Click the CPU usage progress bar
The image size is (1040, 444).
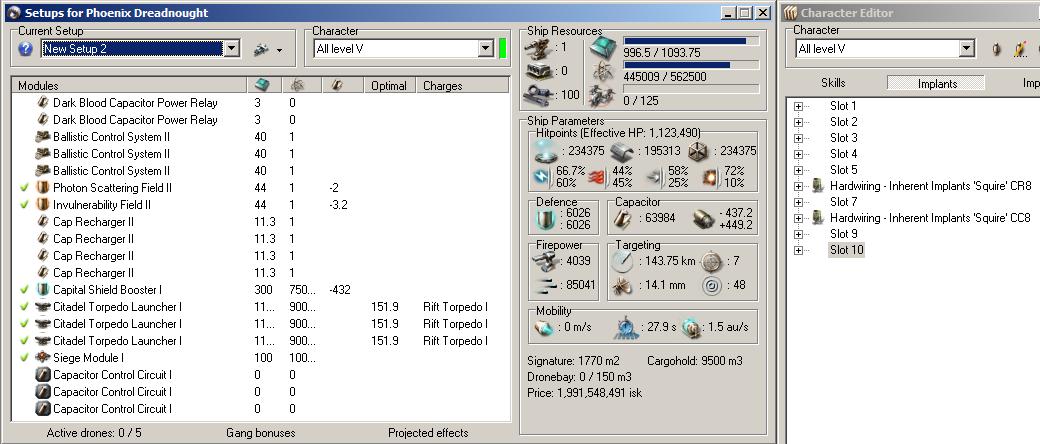[691, 41]
